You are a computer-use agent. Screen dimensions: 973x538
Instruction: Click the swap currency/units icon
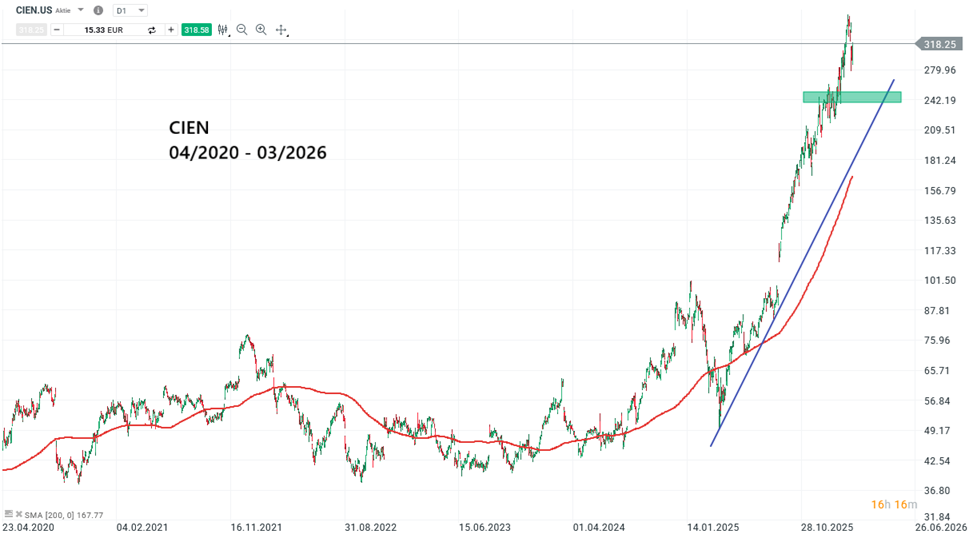(152, 30)
